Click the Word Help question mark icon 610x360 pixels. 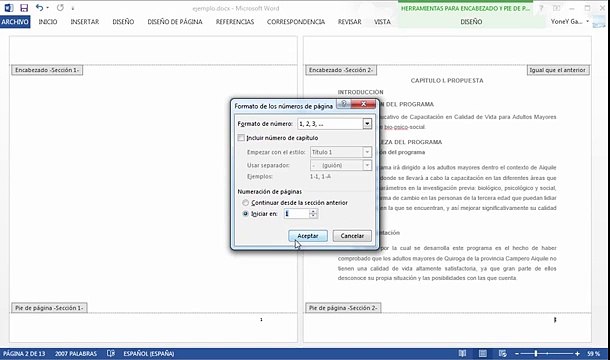coord(541,8)
